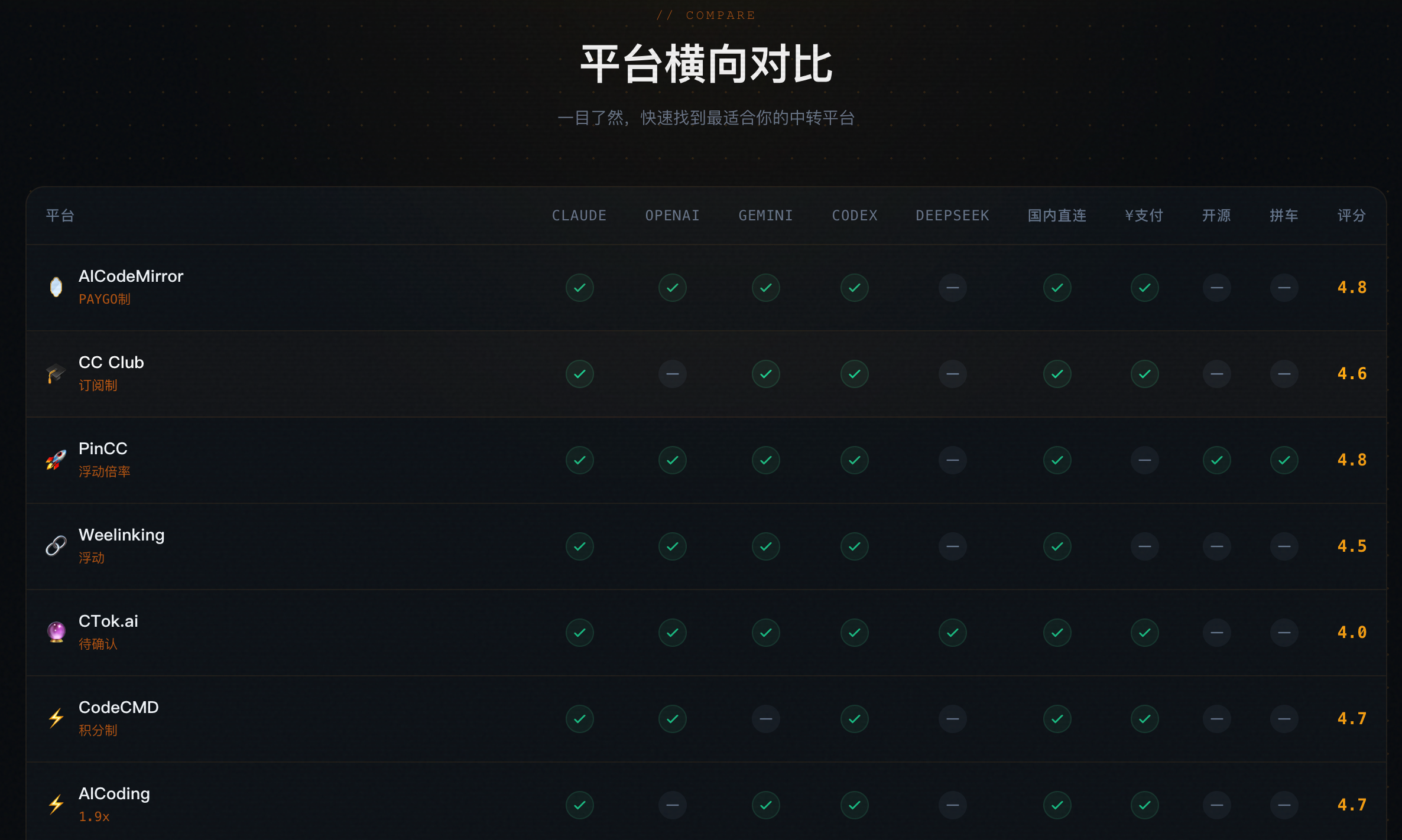Viewport: 1402px width, 840px height.
Task: Click the CTok.ai crystal ball icon
Action: click(x=54, y=632)
